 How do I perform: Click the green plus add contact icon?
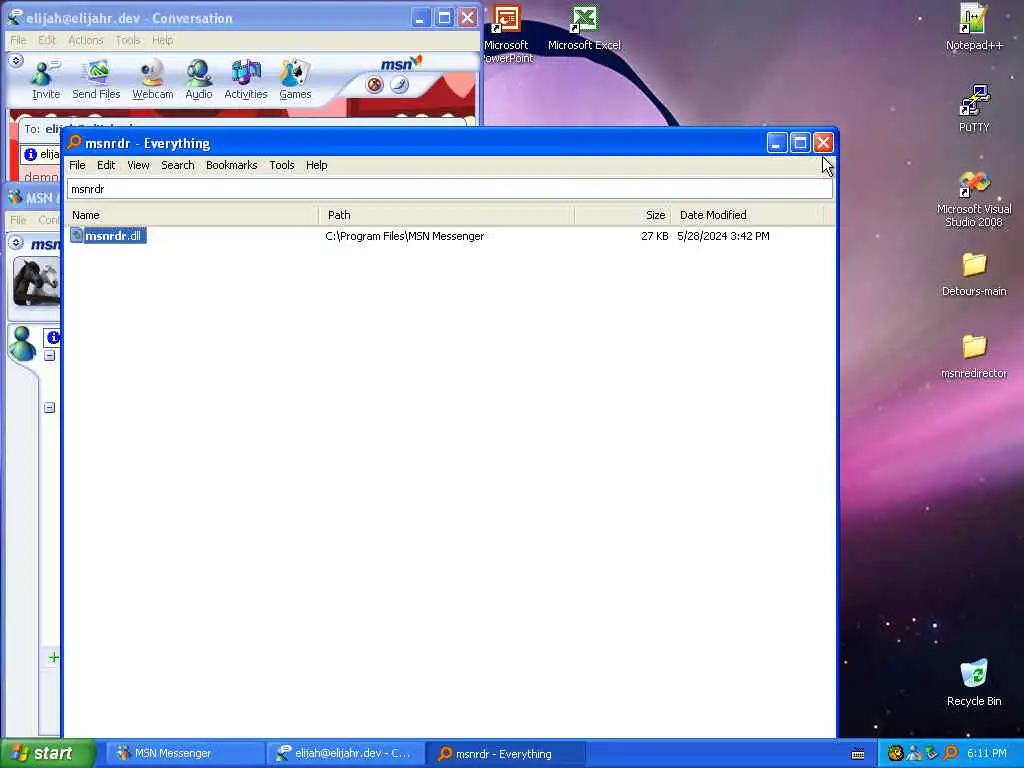pyautogui.click(x=54, y=658)
